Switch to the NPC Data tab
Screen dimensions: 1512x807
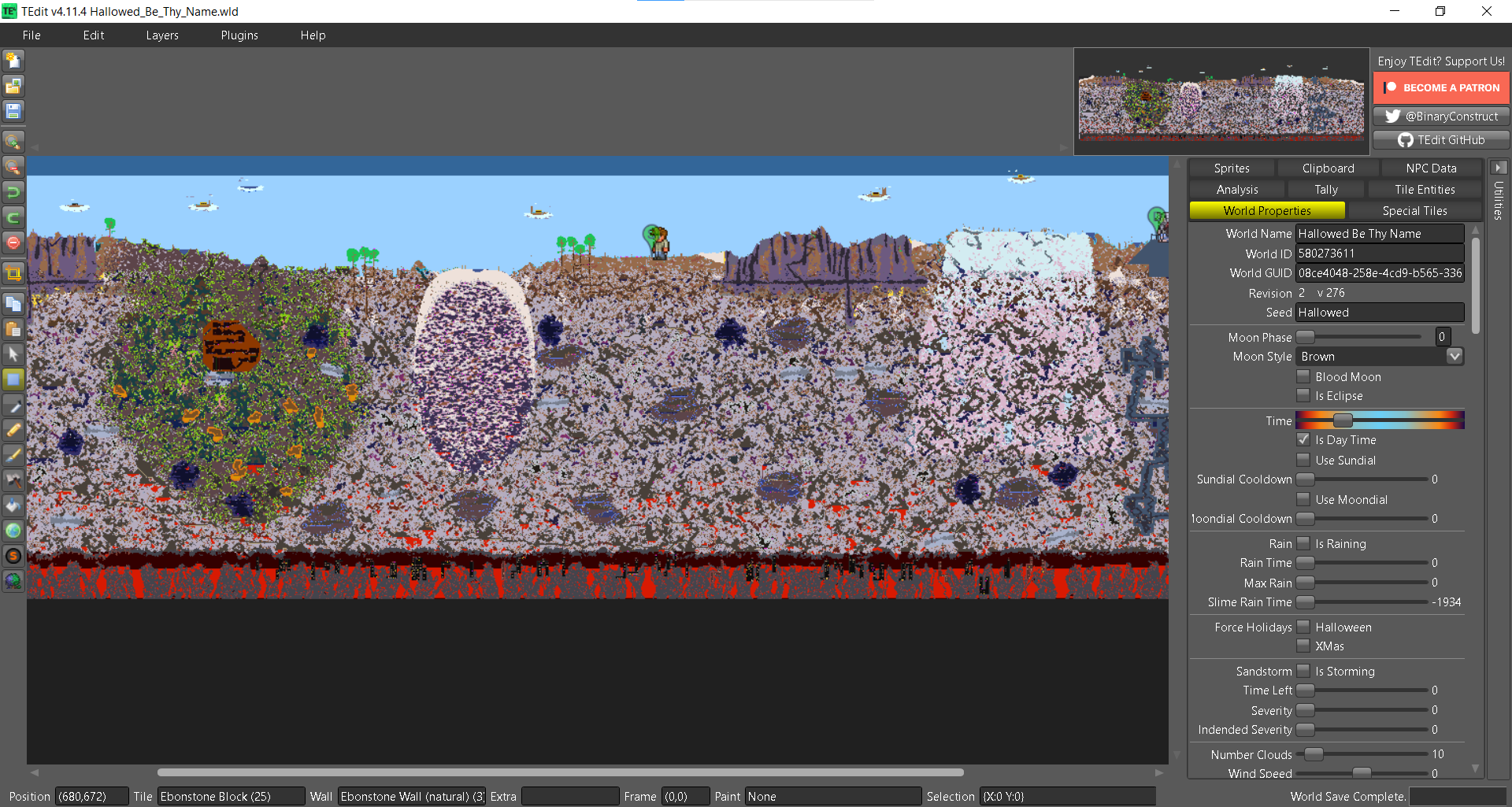point(1431,168)
